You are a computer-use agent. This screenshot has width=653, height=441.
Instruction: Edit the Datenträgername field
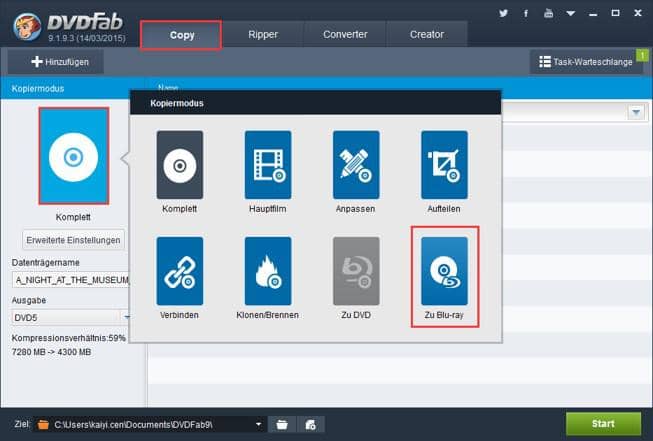click(71, 280)
